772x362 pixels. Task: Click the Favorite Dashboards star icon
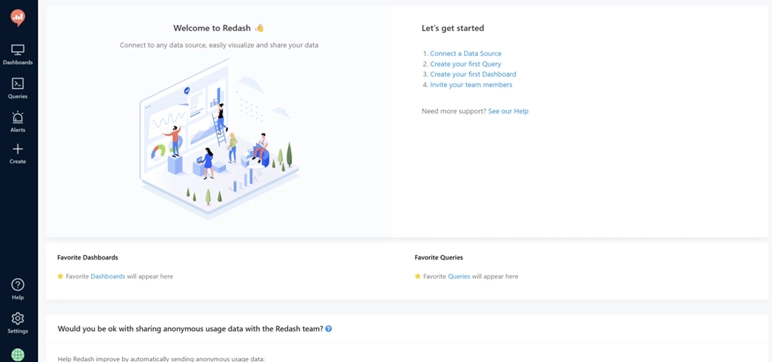(x=61, y=276)
